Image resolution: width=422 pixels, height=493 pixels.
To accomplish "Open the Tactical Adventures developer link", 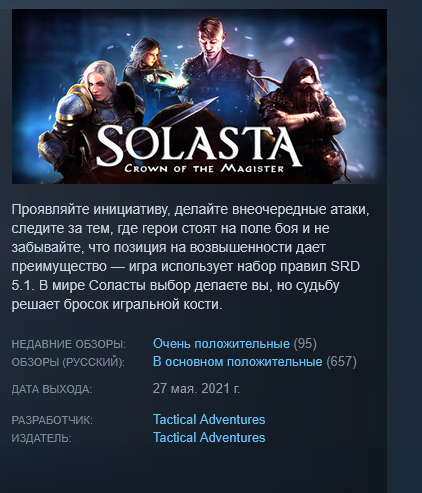I will pos(209,419).
